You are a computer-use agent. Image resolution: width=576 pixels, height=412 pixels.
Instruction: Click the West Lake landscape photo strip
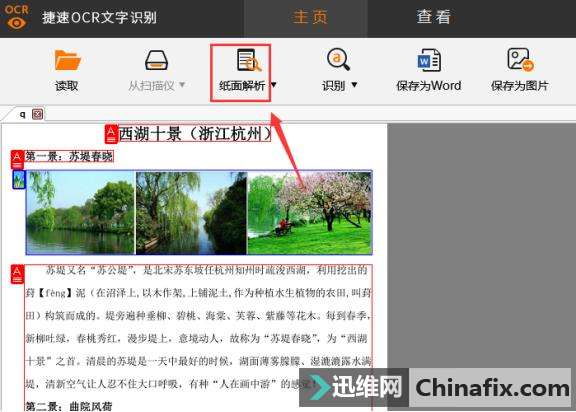(199, 212)
